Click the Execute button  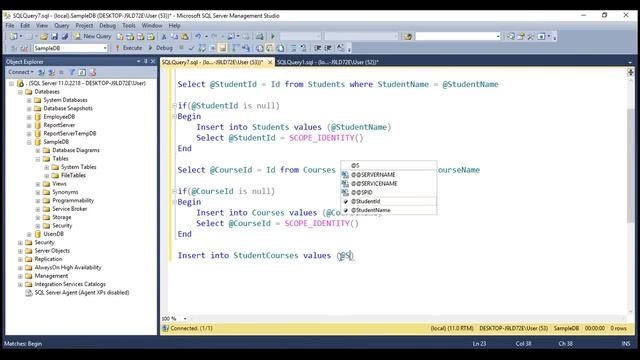pos(128,48)
